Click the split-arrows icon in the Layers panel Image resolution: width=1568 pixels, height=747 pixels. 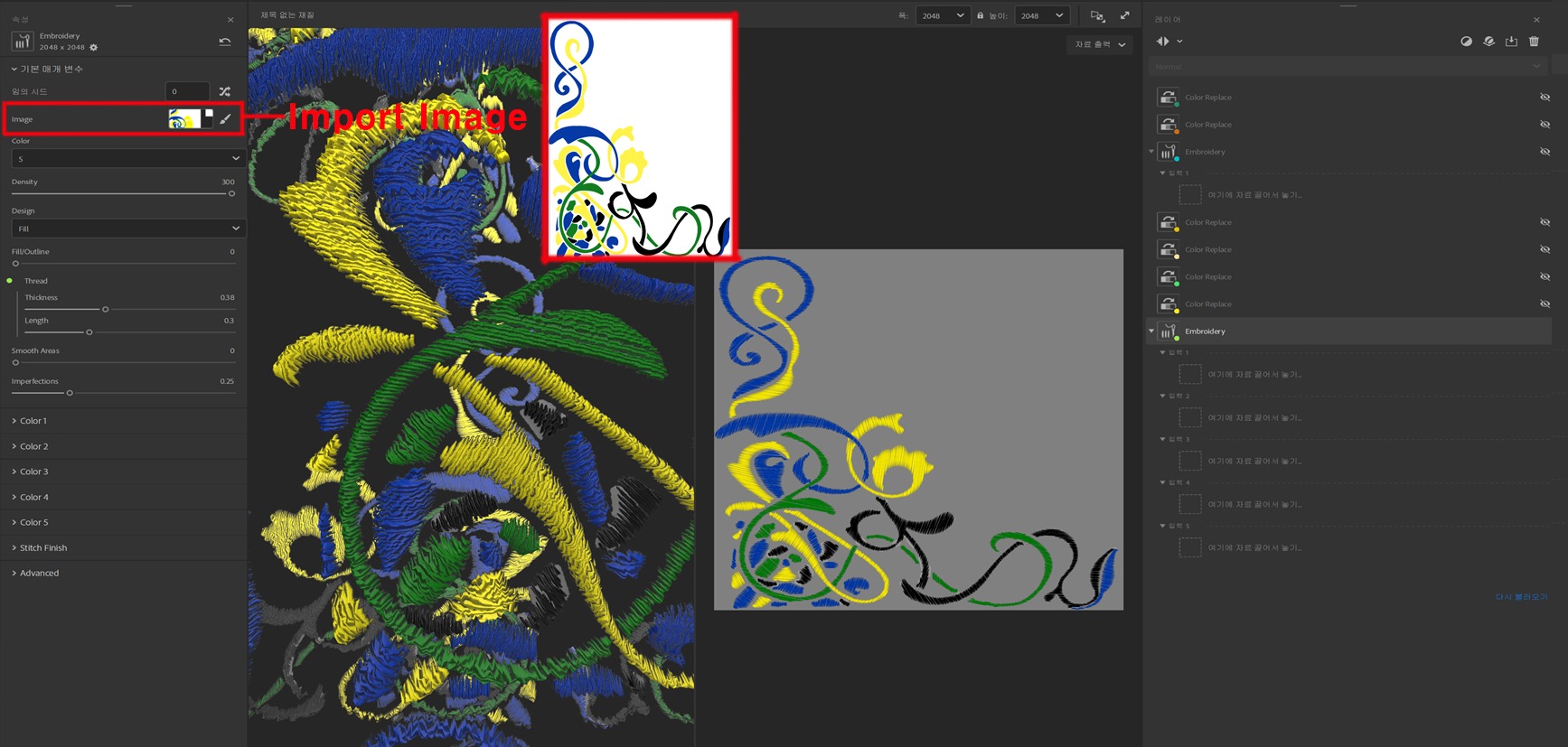1163,42
